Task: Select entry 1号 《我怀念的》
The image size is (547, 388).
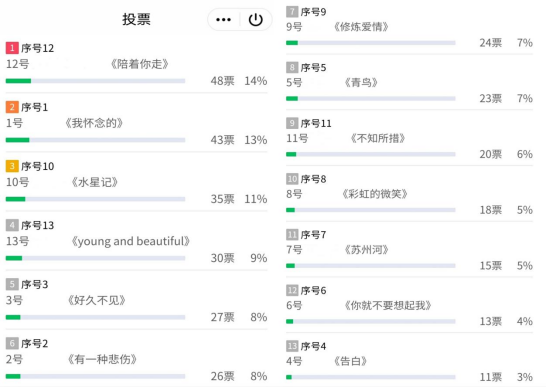Action: click(x=136, y=124)
